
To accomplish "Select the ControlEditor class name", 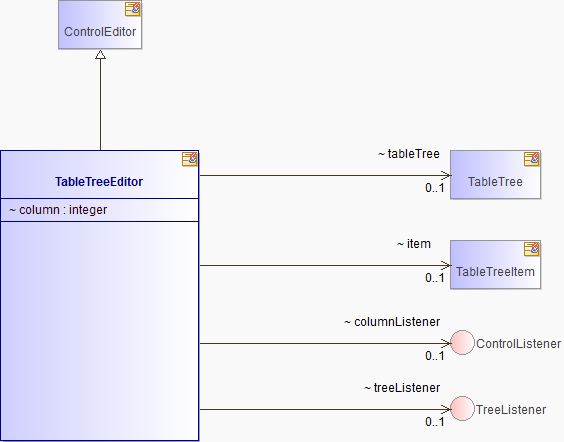I will tap(100, 32).
